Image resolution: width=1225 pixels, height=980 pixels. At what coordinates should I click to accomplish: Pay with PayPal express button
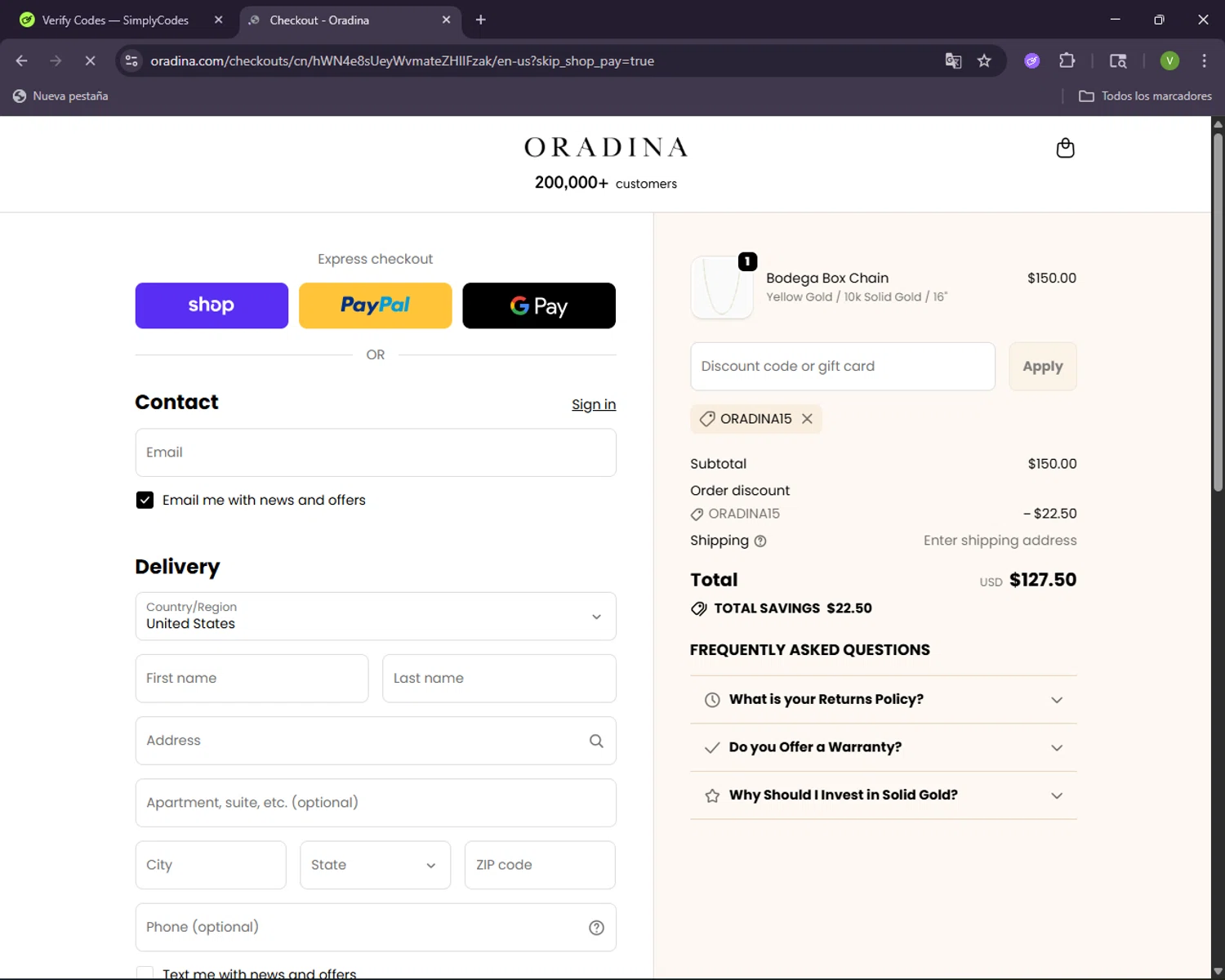(x=376, y=306)
